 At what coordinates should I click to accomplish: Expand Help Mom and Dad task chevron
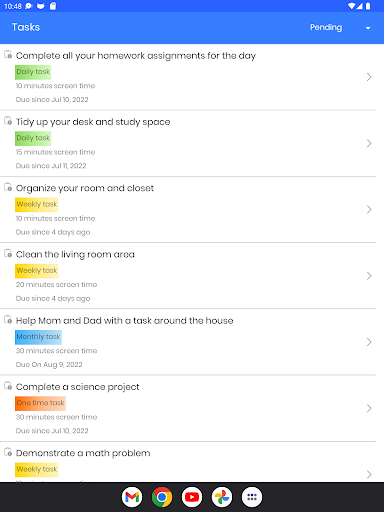(x=369, y=342)
